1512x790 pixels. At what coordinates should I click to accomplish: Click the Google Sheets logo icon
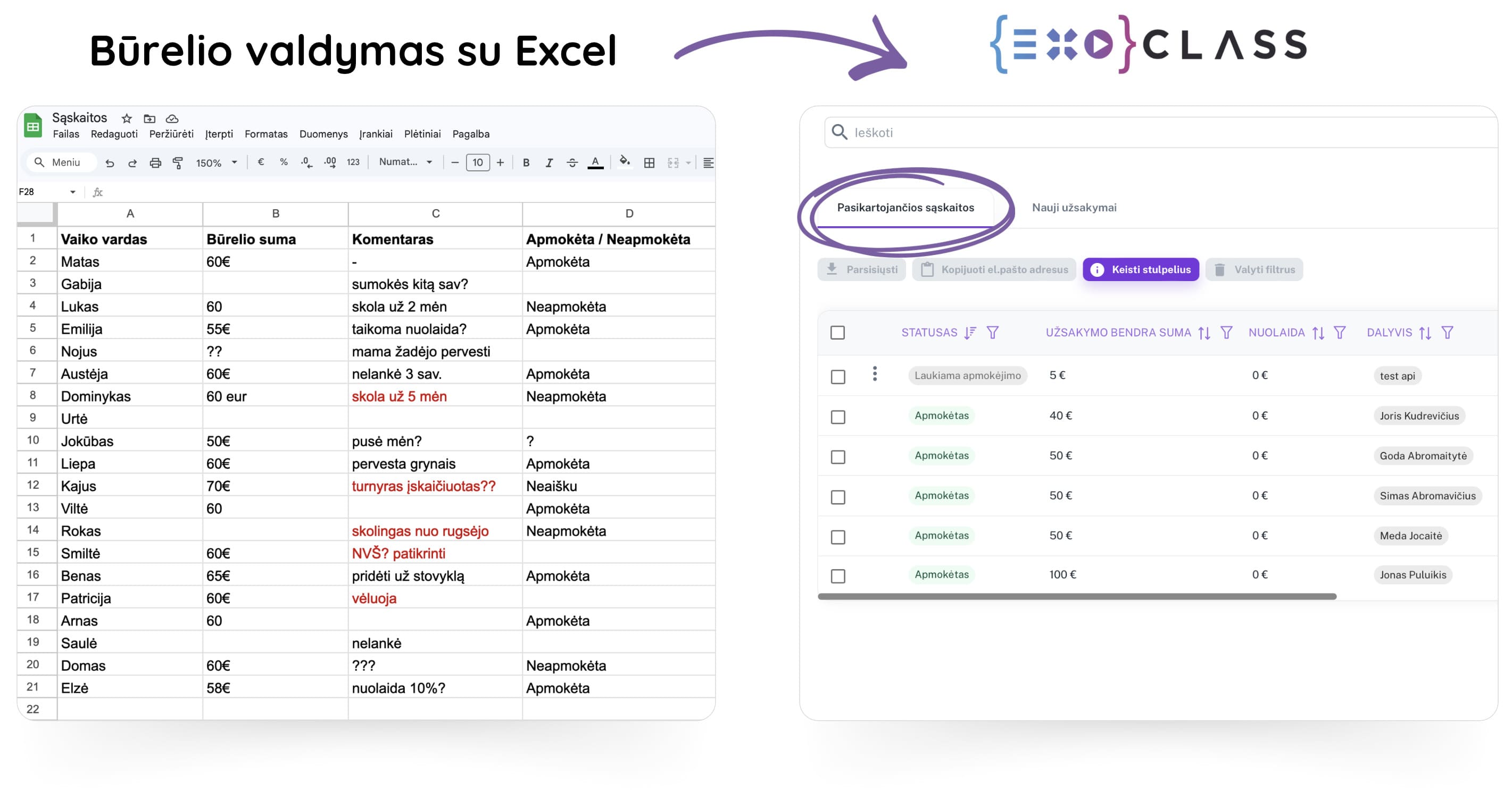coord(33,125)
